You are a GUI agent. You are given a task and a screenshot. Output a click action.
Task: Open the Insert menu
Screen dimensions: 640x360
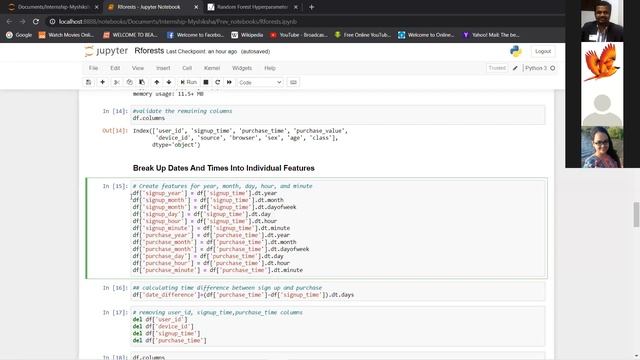click(x=163, y=68)
